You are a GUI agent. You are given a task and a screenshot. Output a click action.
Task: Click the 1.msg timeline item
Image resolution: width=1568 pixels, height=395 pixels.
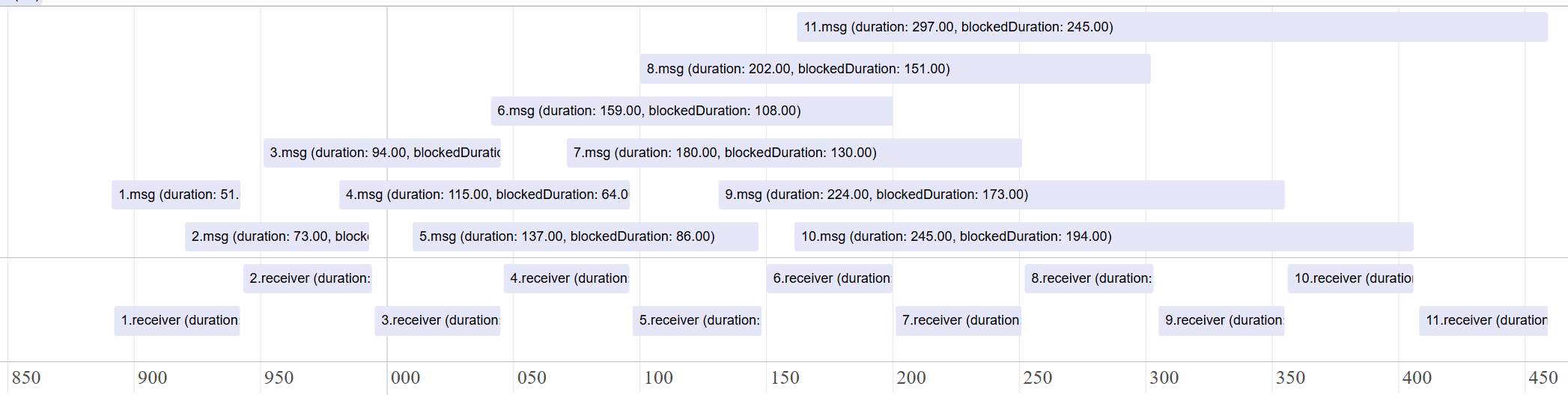point(176,195)
